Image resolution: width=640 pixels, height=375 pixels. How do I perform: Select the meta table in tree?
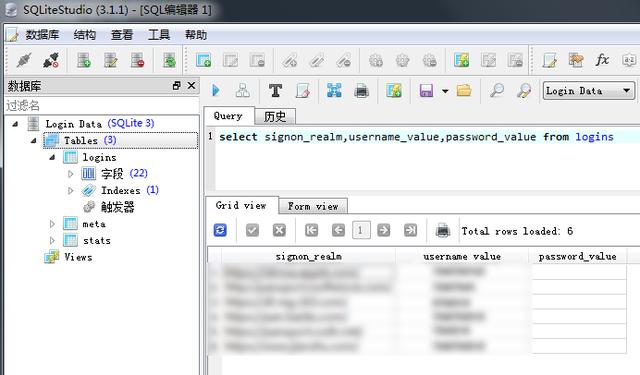[x=93, y=224]
